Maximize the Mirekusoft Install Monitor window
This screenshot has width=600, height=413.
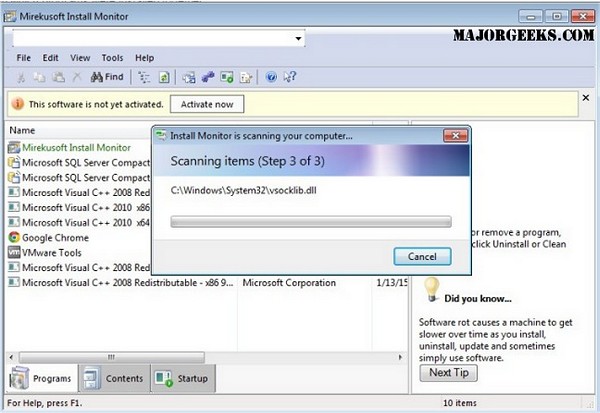[x=557, y=16]
